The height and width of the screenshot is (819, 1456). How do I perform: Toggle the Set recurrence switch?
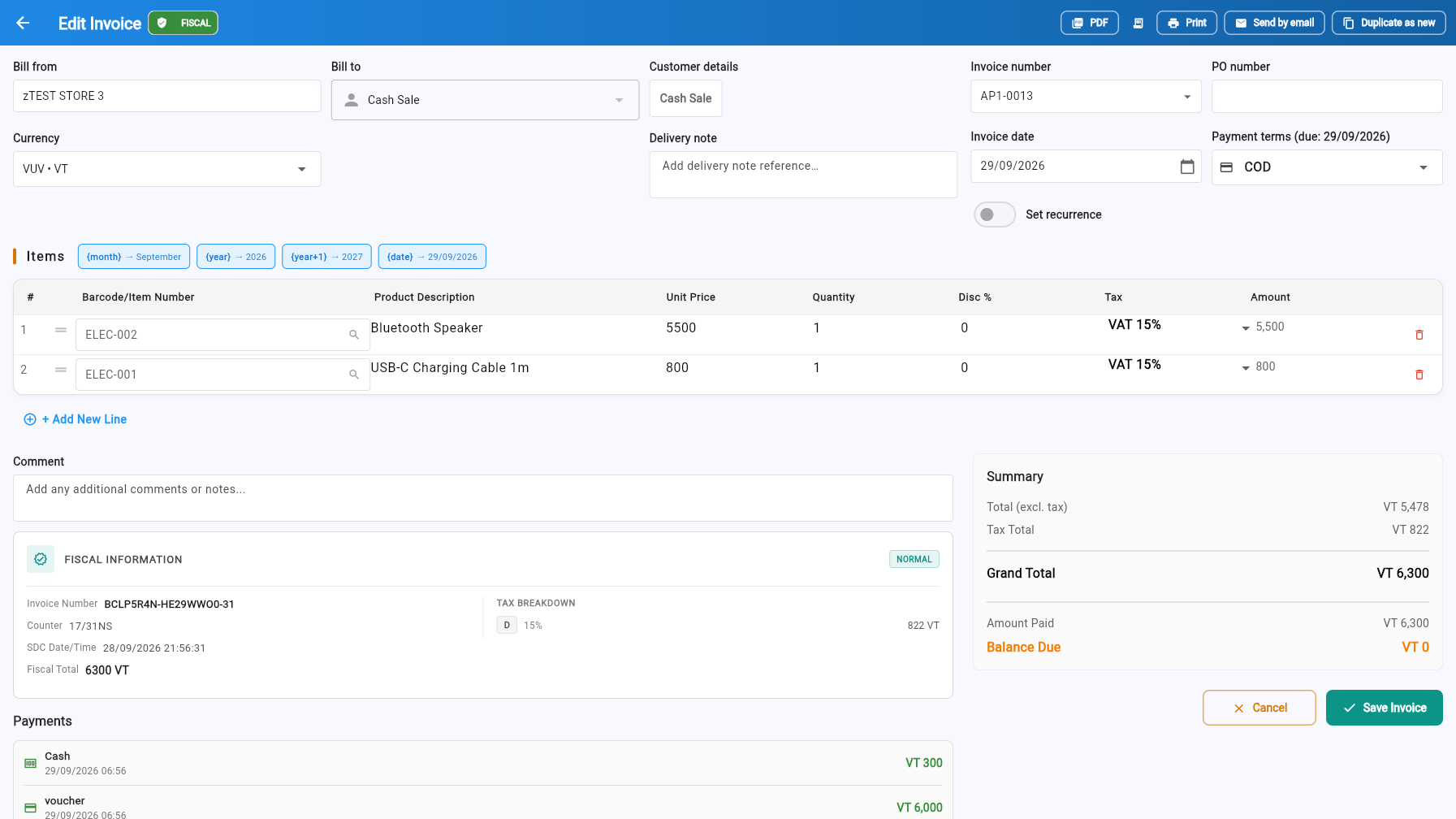tap(995, 214)
